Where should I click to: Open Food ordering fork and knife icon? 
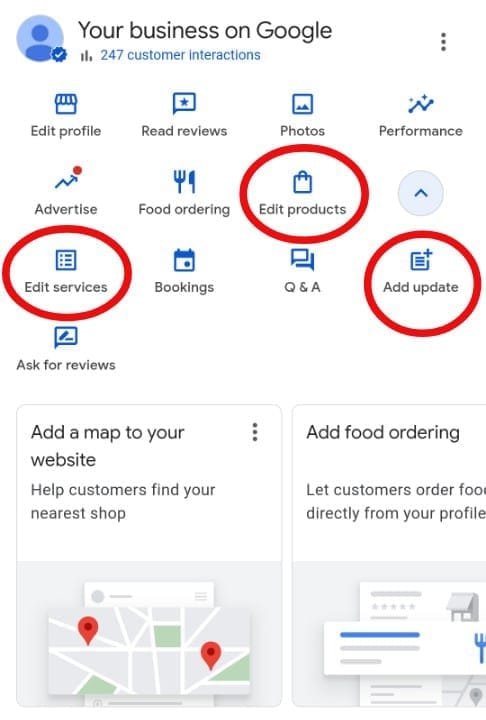pyautogui.click(x=184, y=181)
